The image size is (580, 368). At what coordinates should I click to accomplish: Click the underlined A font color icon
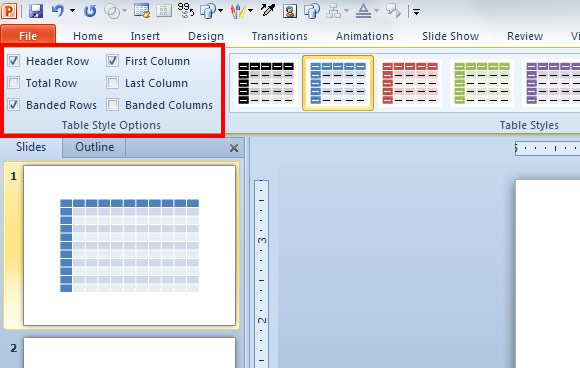click(363, 11)
